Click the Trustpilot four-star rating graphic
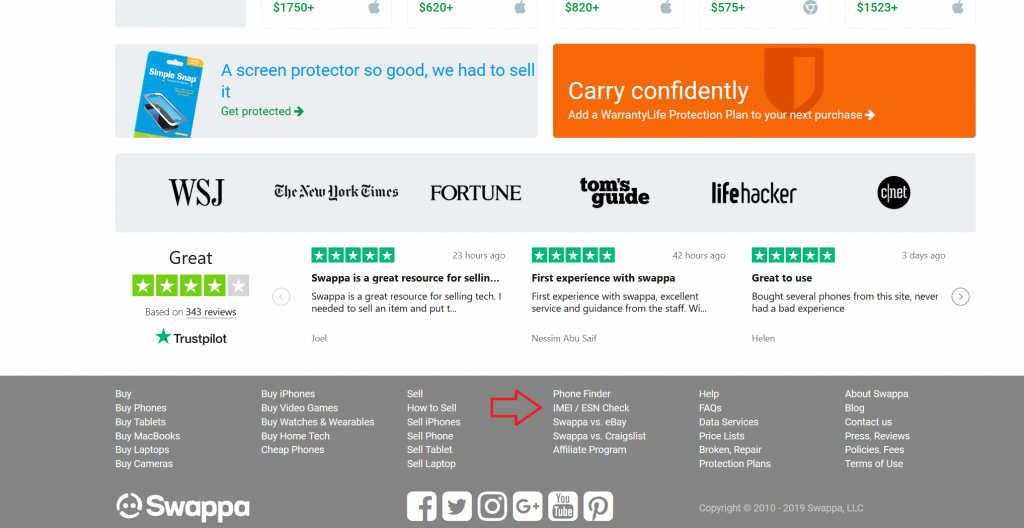Viewport: 1024px width, 528px height. pos(191,286)
